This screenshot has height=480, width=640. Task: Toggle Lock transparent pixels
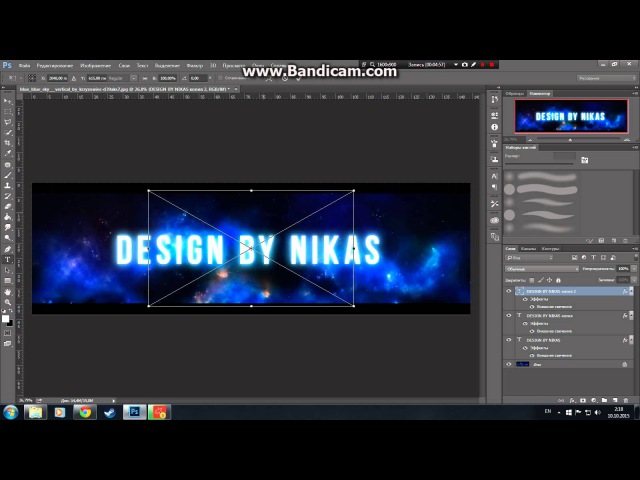click(531, 280)
